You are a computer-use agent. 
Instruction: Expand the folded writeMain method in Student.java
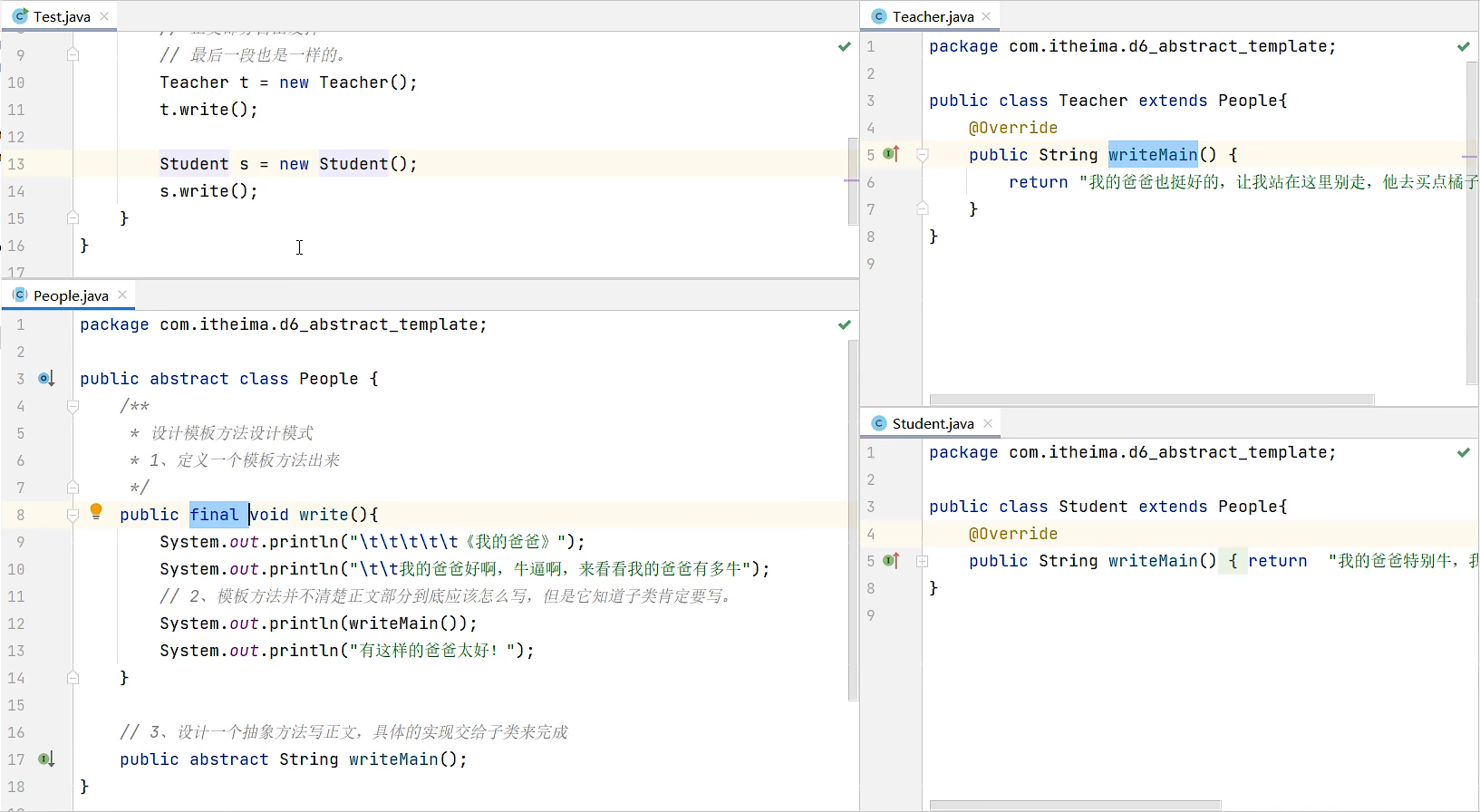[922, 561]
